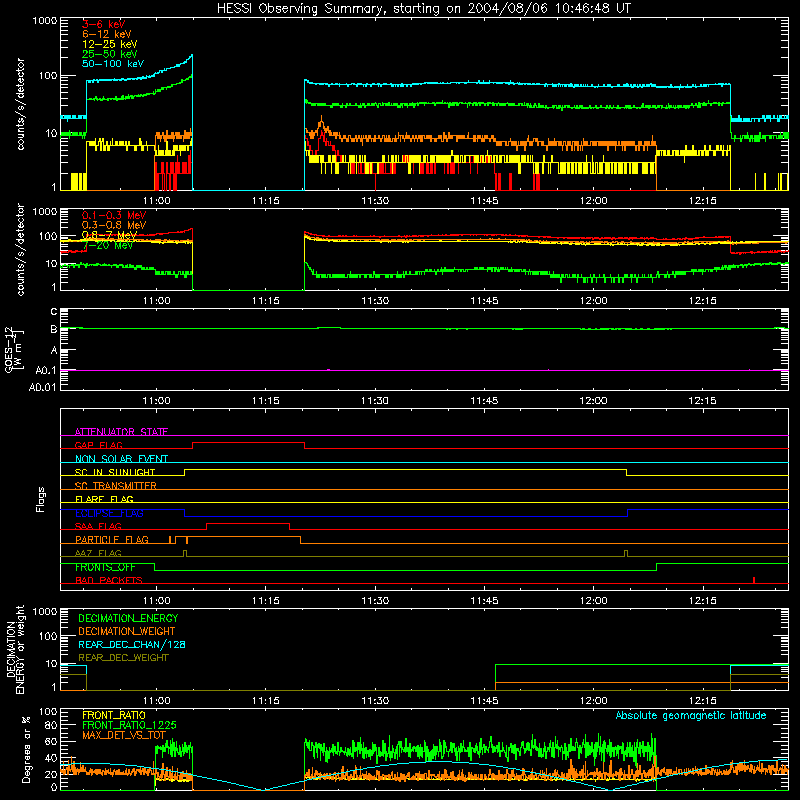
Task: Select the FLARE_FLAG label
Action: (x=104, y=499)
